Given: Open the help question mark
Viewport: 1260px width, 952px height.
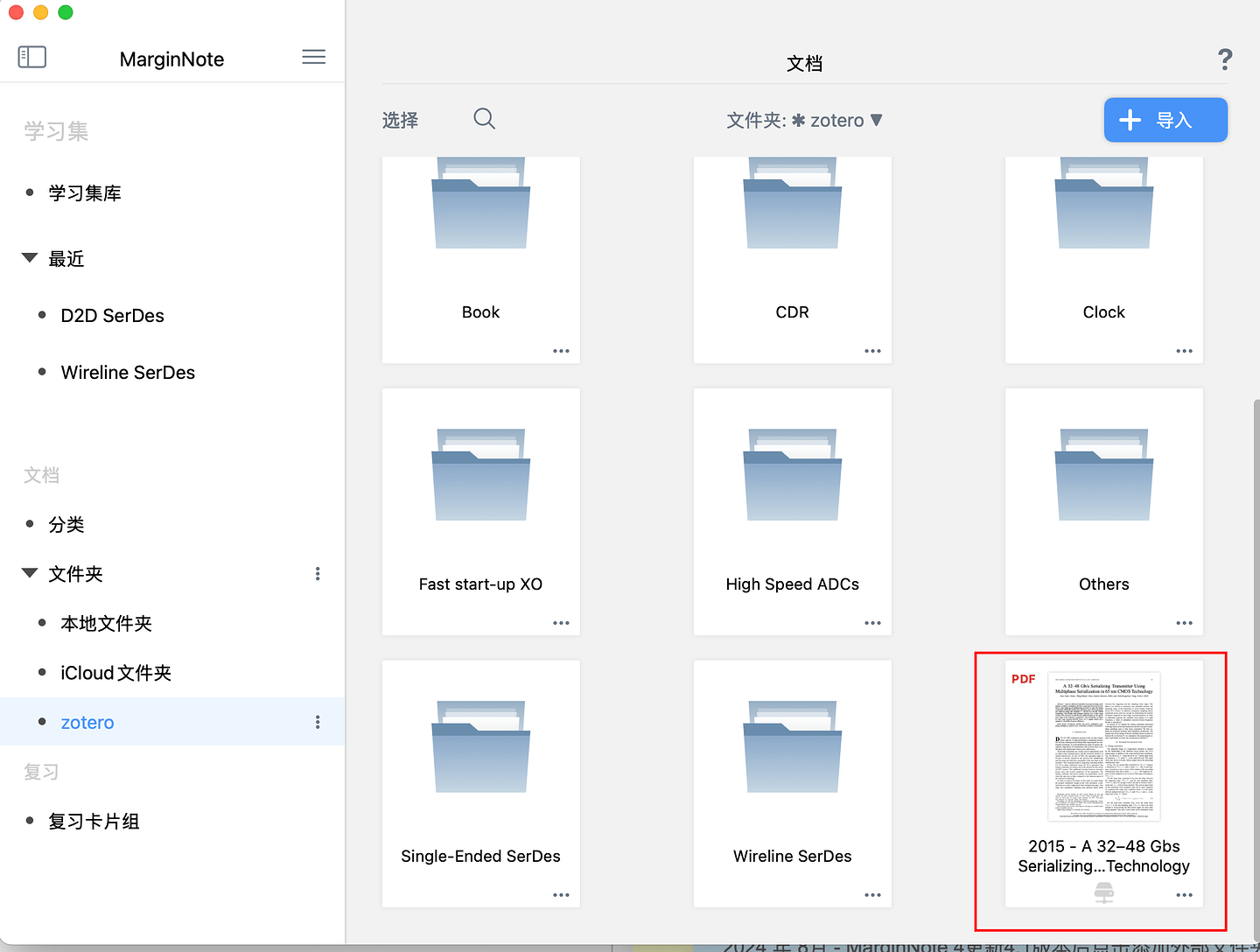Looking at the screenshot, I should (1225, 59).
